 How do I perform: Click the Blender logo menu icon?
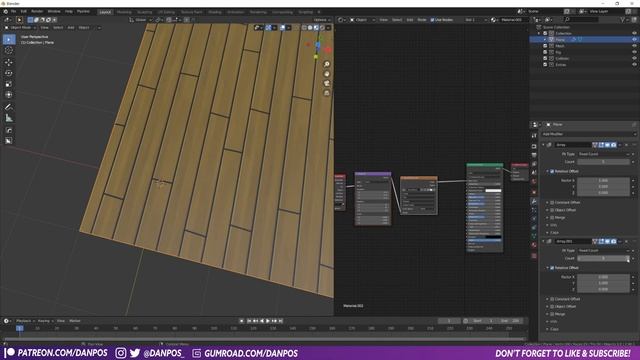[x=6, y=11]
